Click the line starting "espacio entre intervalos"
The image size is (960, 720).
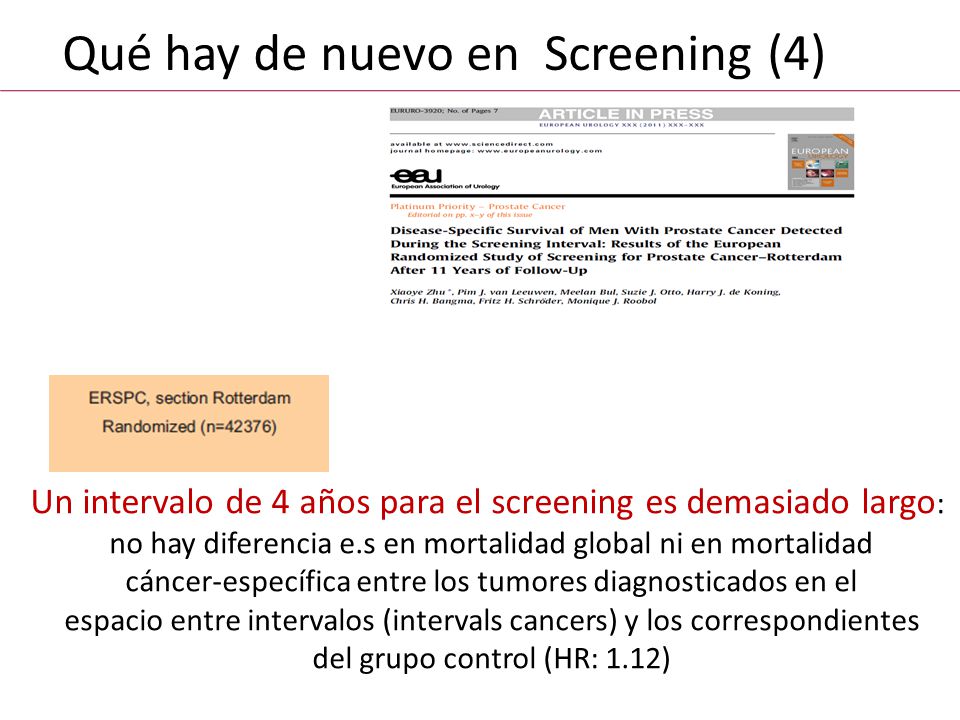[x=492, y=621]
